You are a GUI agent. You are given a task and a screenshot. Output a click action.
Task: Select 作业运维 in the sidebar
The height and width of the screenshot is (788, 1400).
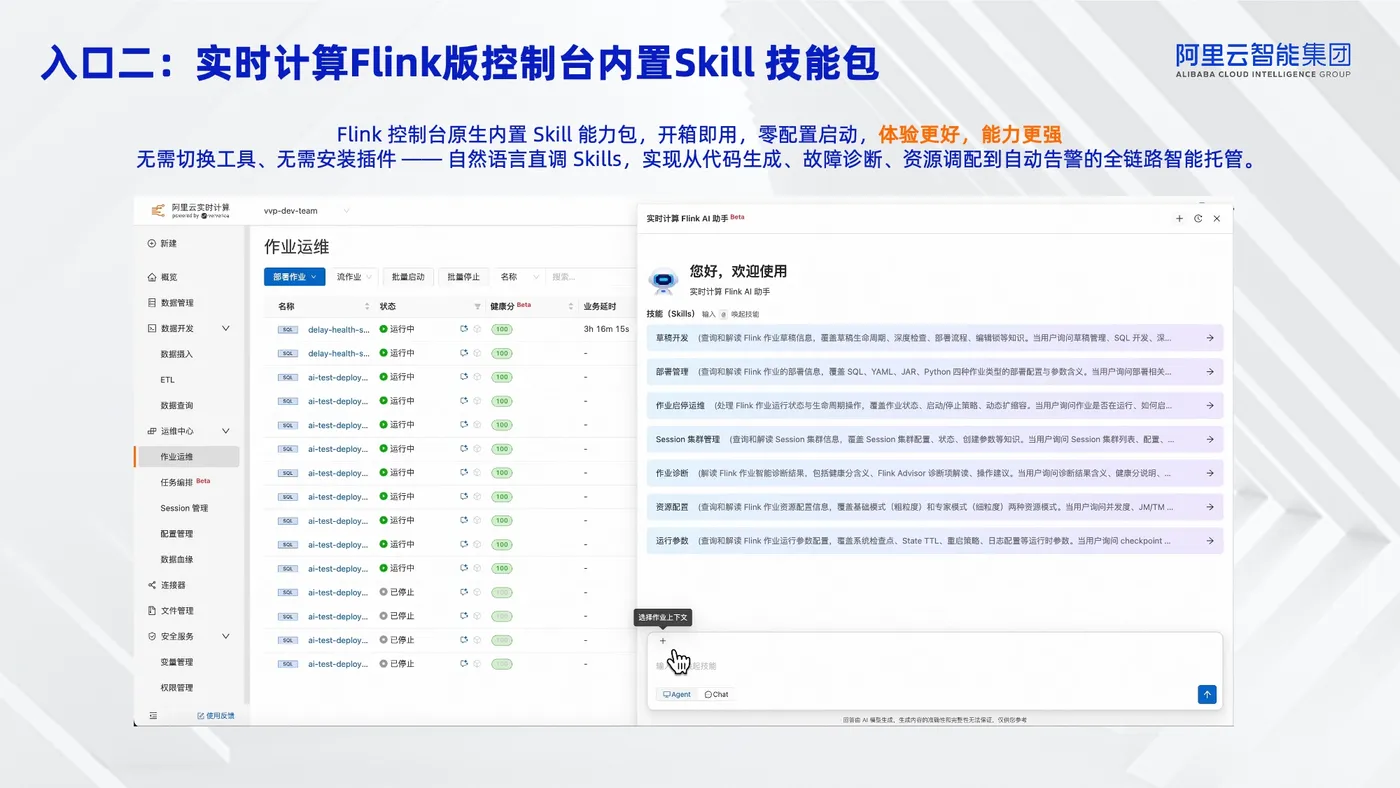point(187,457)
